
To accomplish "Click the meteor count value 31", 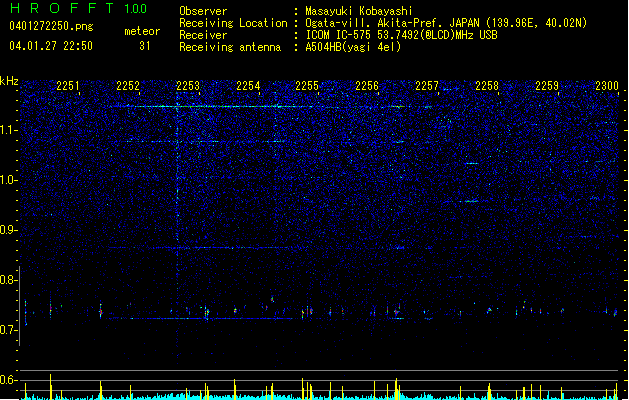I will coord(145,46).
